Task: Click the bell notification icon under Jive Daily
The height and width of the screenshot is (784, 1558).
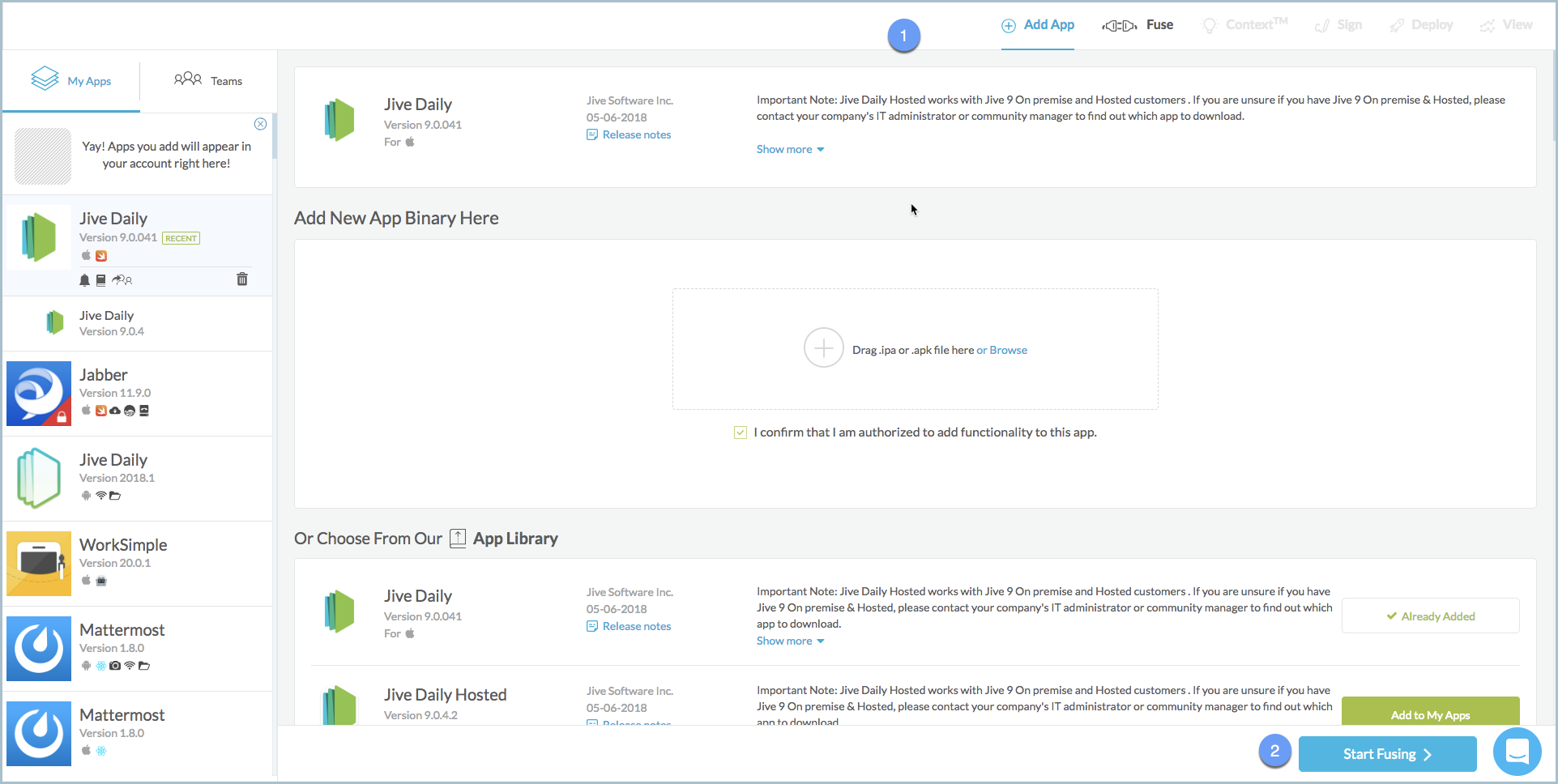Action: (84, 280)
